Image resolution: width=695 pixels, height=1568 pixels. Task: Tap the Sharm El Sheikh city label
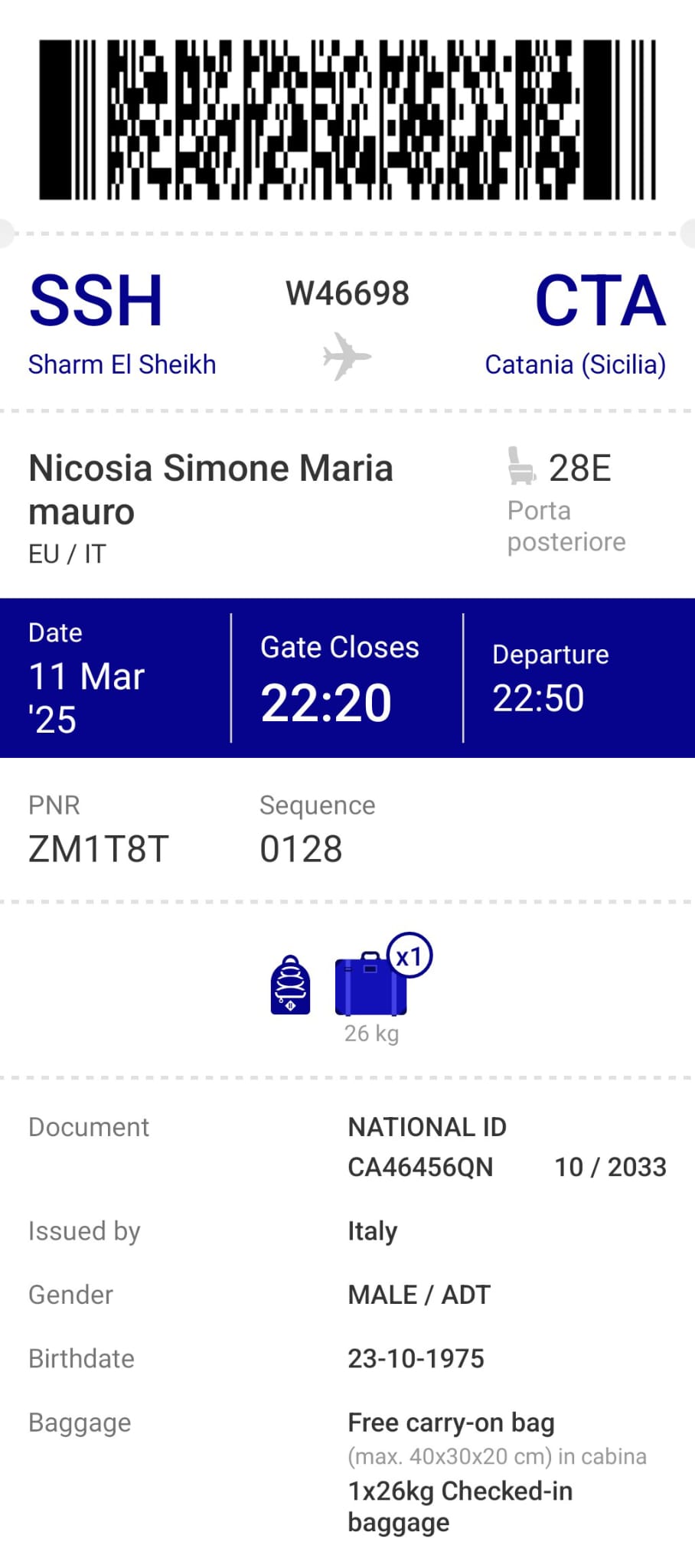(x=122, y=364)
